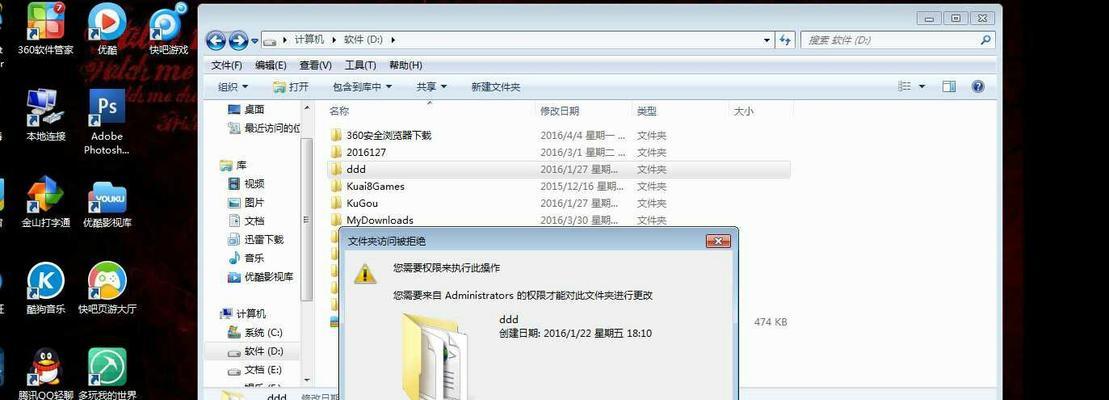Close the 文件夹访问被拒绝 dialog

coord(718,241)
